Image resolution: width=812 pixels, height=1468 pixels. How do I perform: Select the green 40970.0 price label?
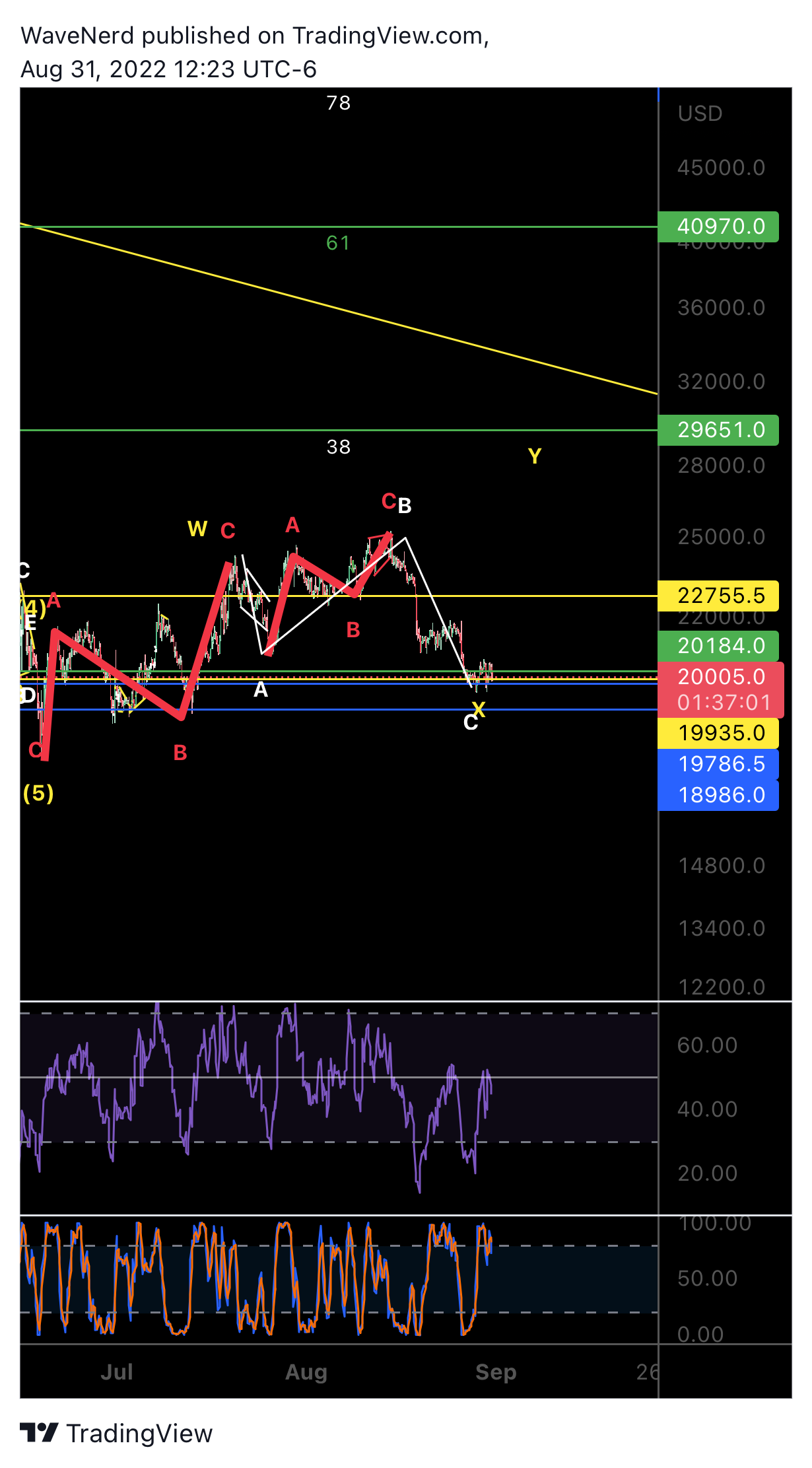pyautogui.click(x=718, y=227)
